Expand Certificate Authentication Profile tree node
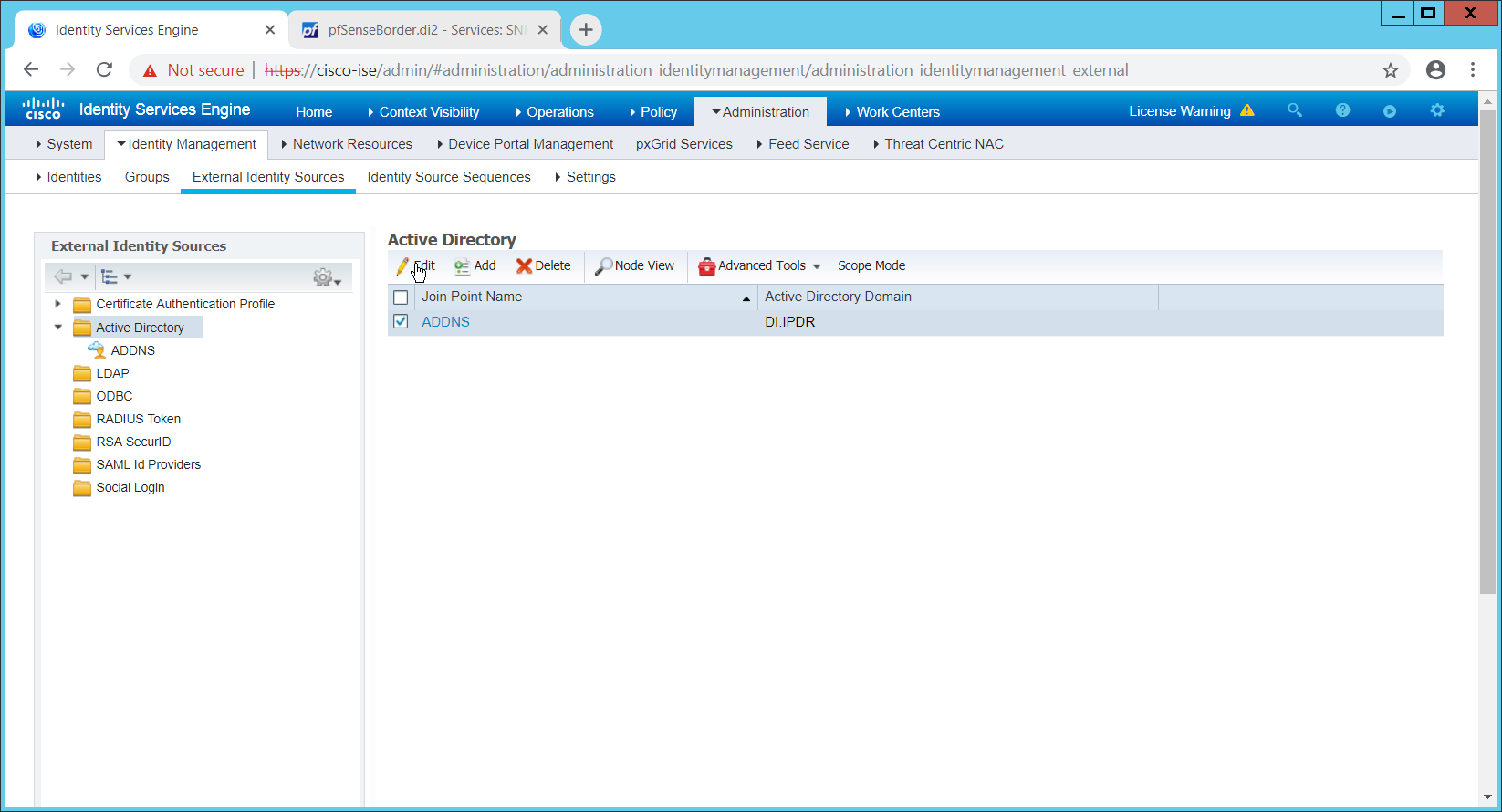Screen dimensions: 1502x812 click(x=57, y=304)
